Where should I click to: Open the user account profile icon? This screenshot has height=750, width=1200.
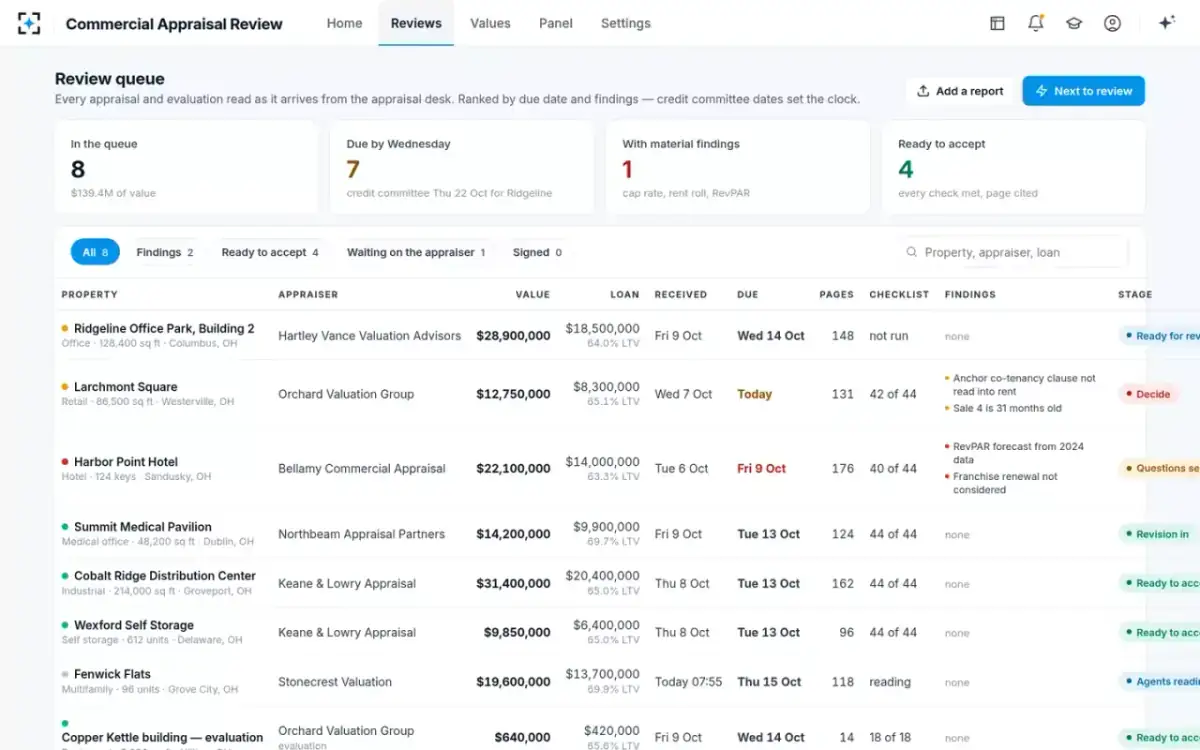point(1112,23)
